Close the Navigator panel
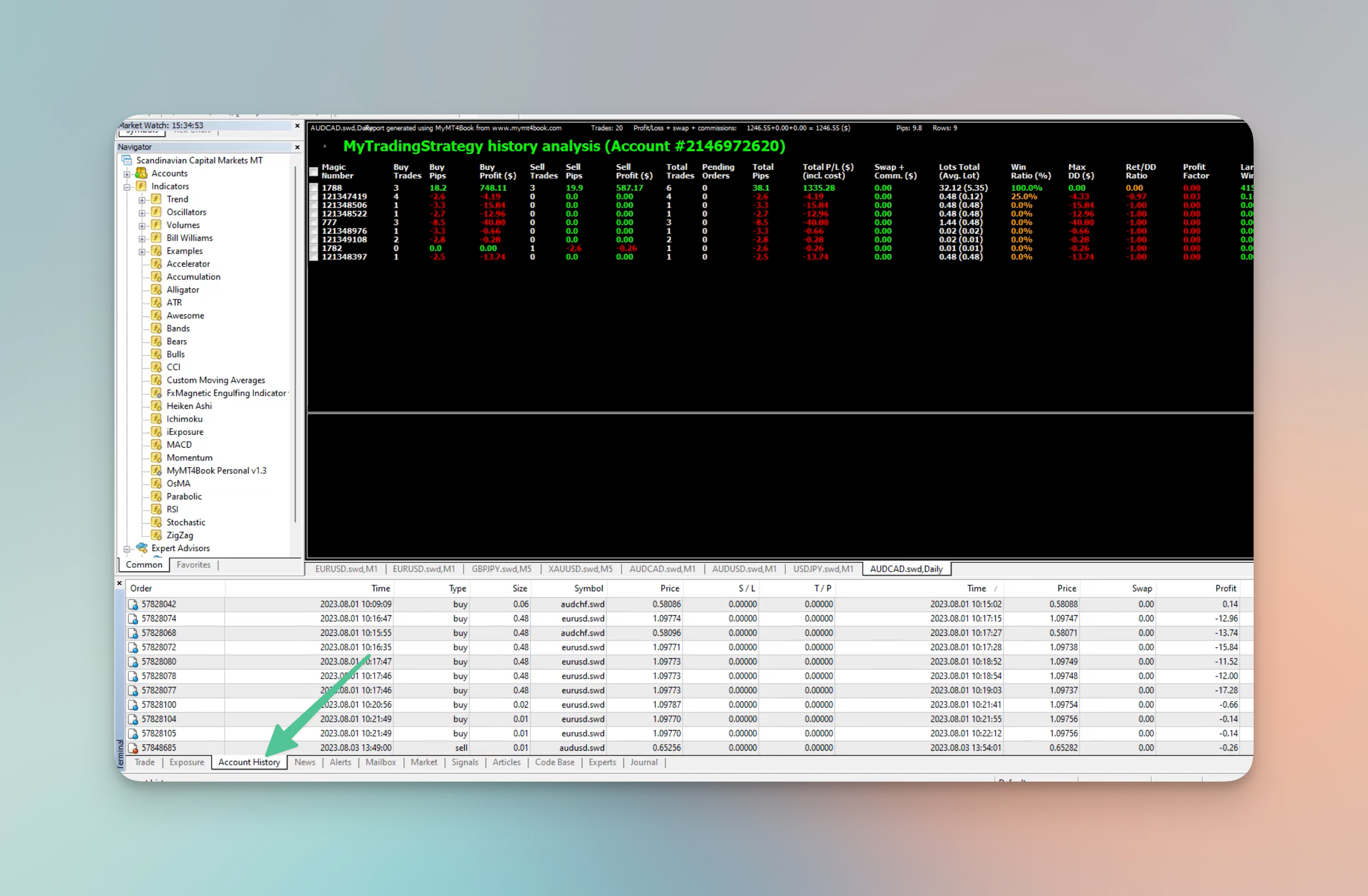The image size is (1368, 896). click(297, 147)
